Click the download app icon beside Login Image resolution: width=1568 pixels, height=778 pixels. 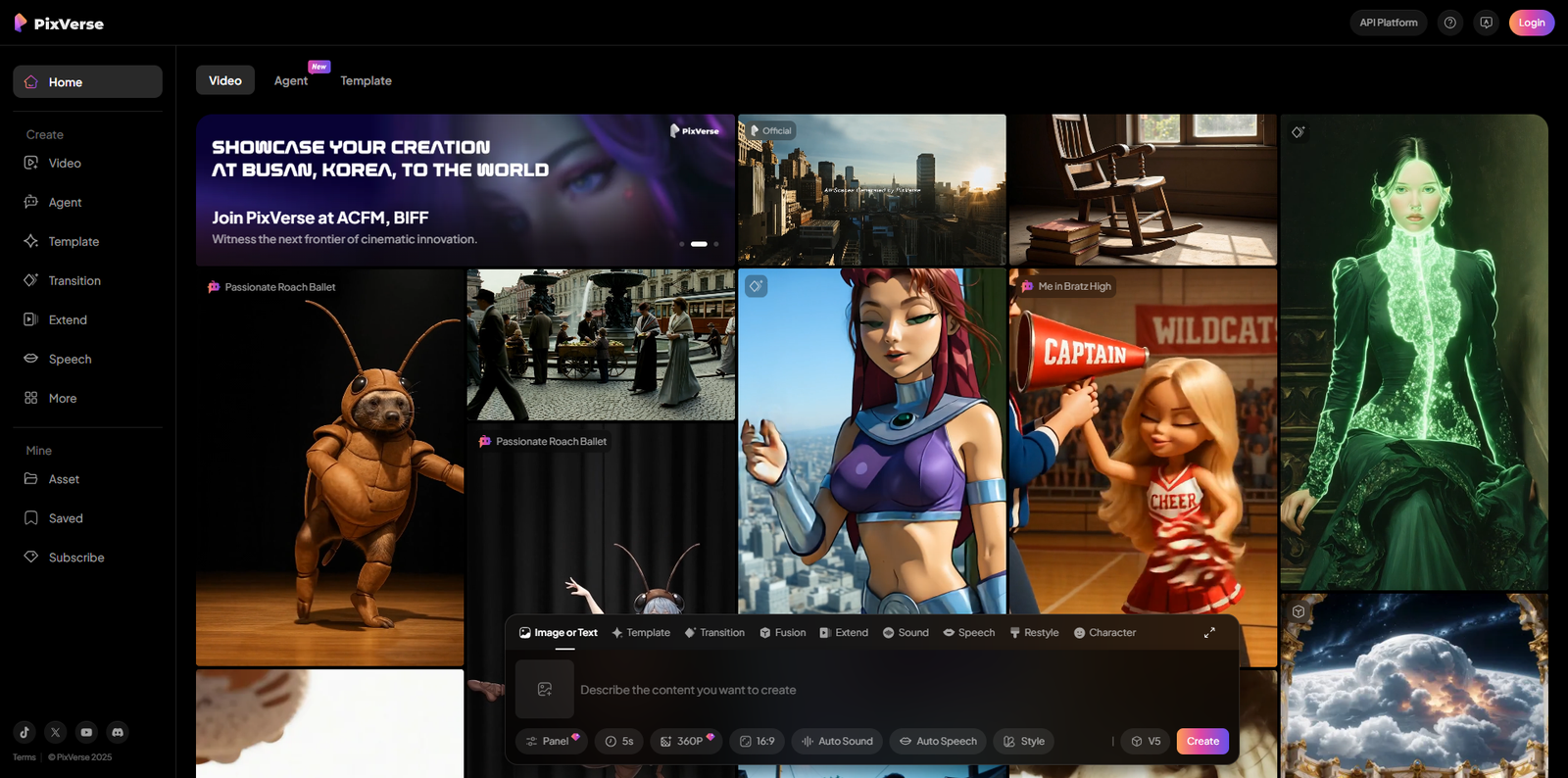(x=1487, y=23)
